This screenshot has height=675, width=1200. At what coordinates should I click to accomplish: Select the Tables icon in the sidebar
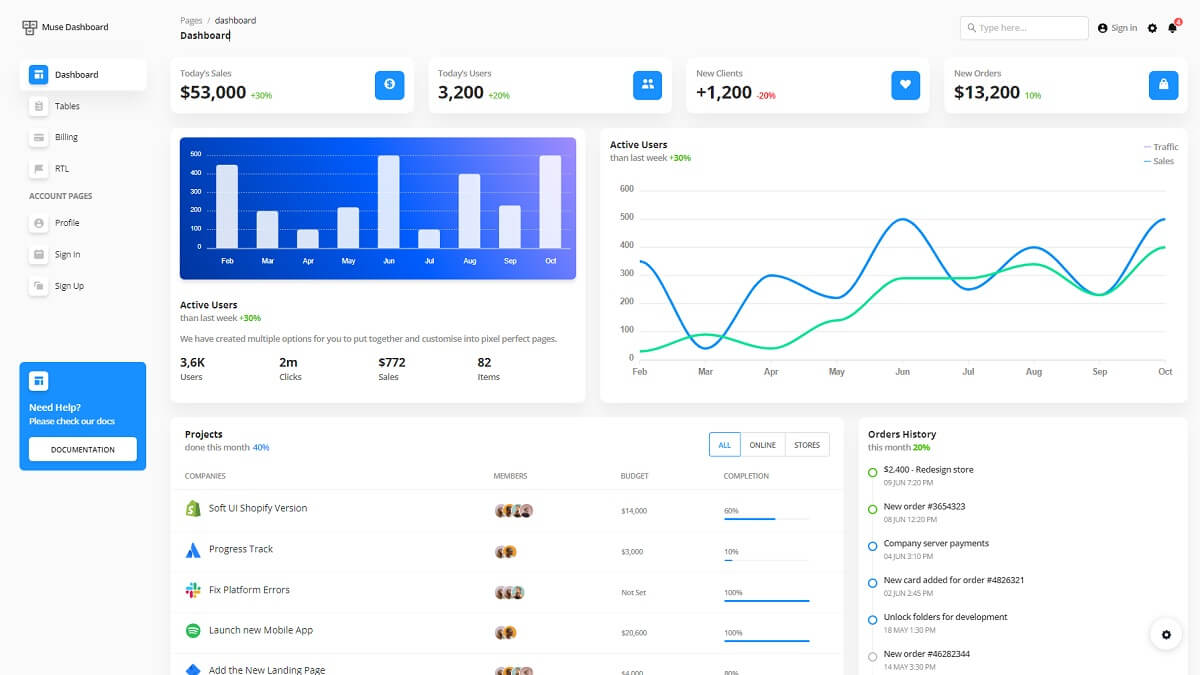[38, 105]
